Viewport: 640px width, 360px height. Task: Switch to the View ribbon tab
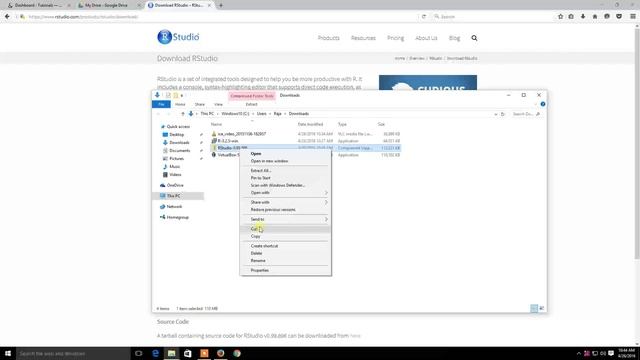click(x=218, y=104)
